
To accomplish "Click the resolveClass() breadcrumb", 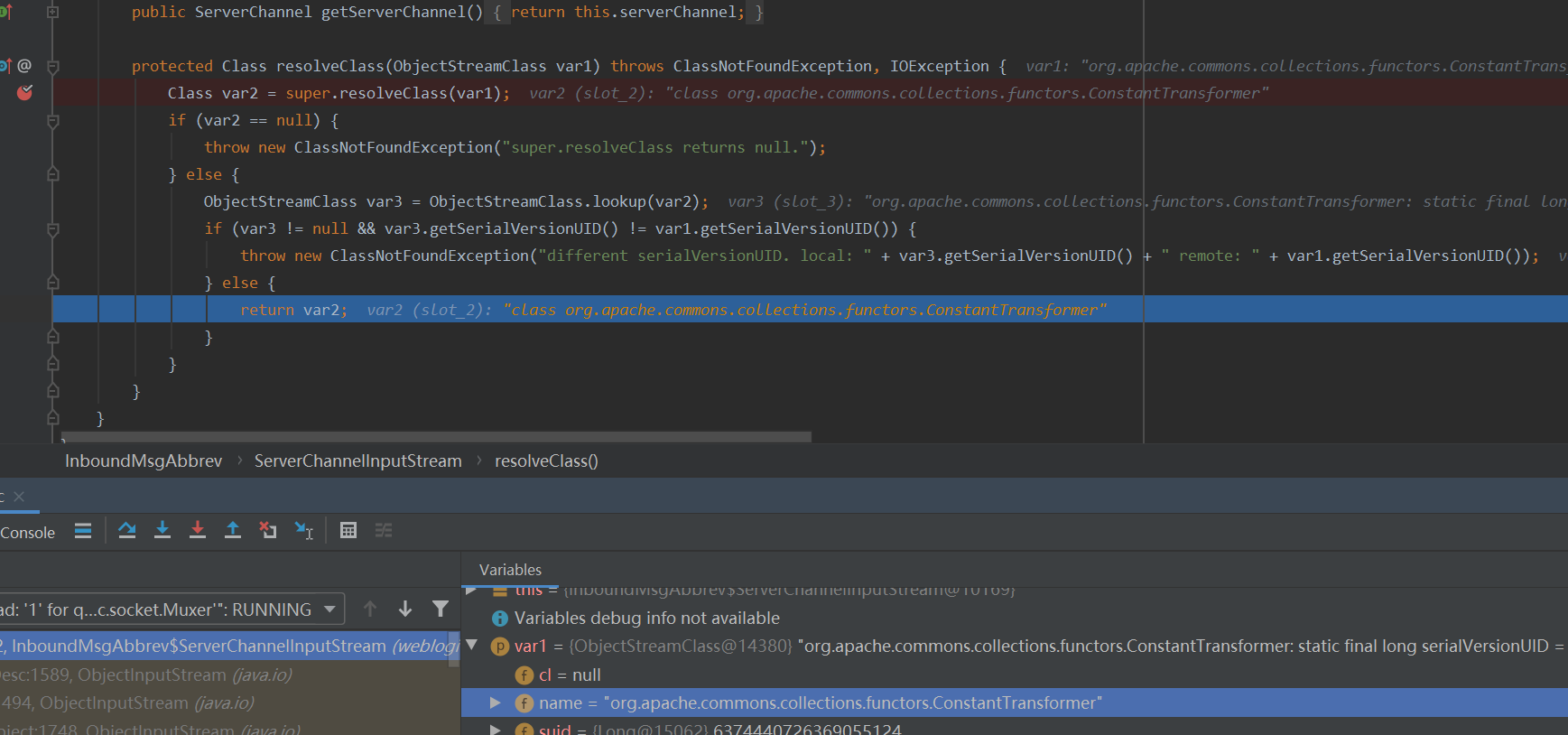I will tap(546, 461).
